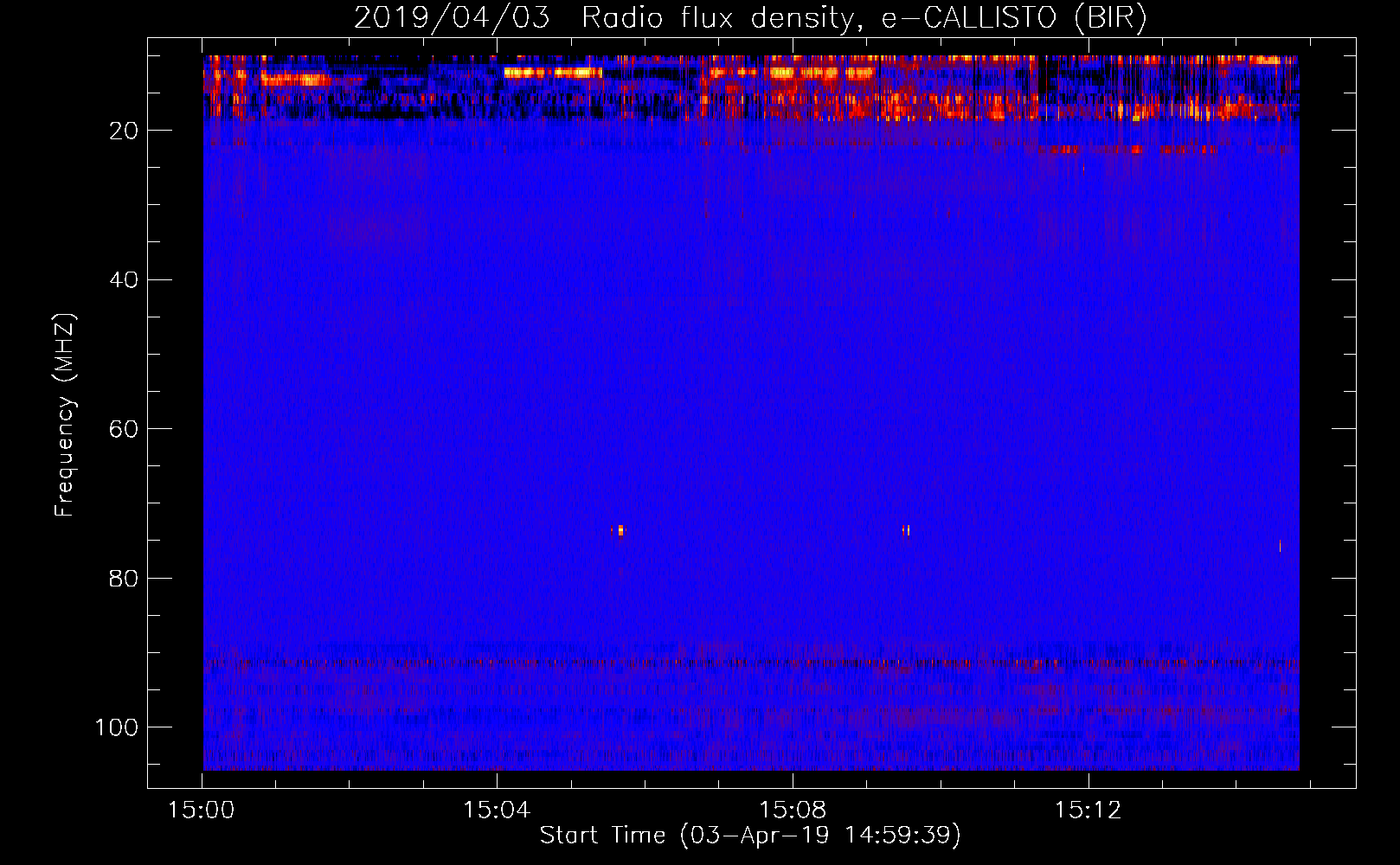Click the plot title 'Radio flux density, e-CALLISTO (BIR)'
This screenshot has width=1400, height=865.
coord(864,17)
